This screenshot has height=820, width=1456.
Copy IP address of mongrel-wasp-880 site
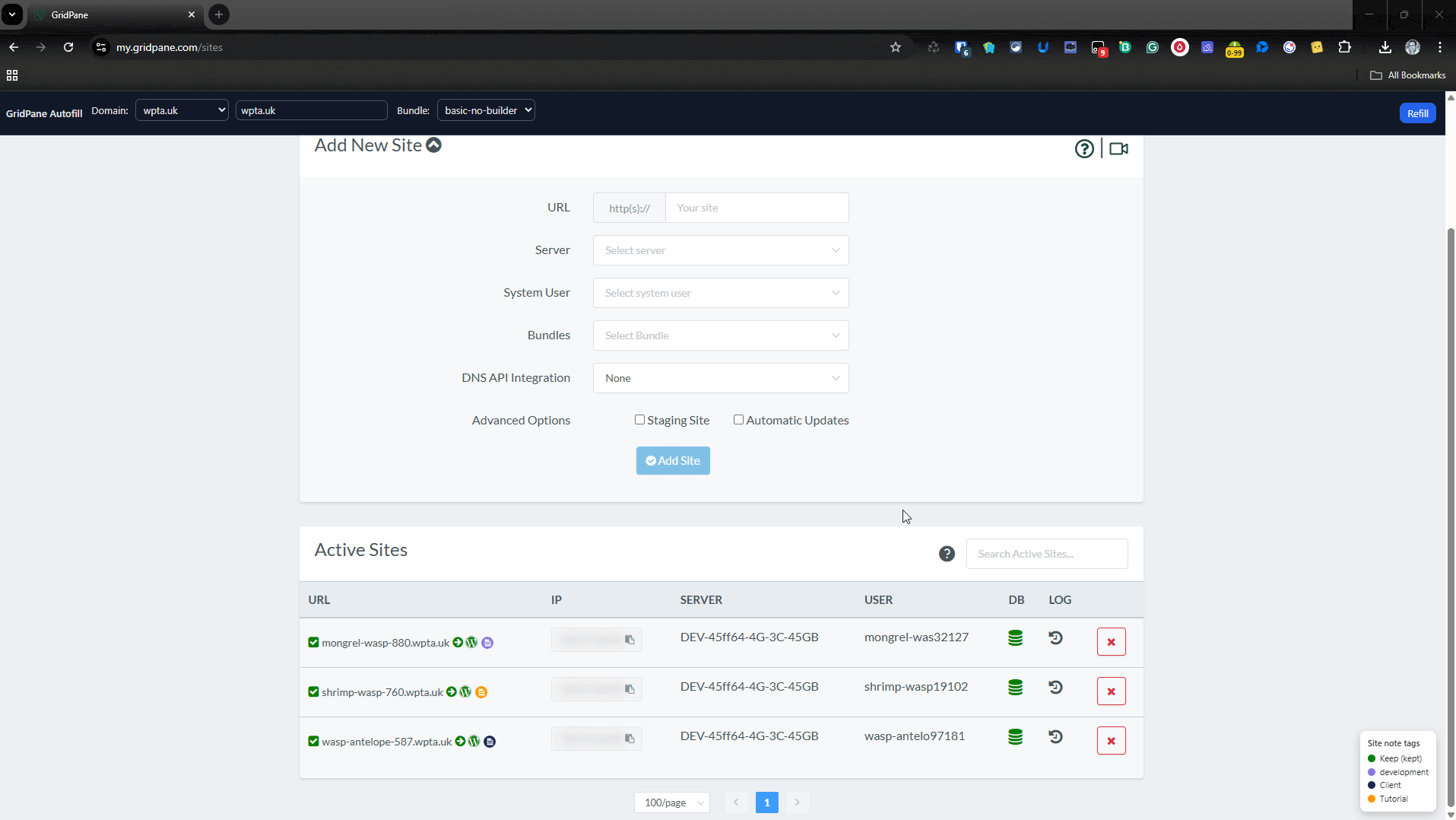pyautogui.click(x=630, y=640)
